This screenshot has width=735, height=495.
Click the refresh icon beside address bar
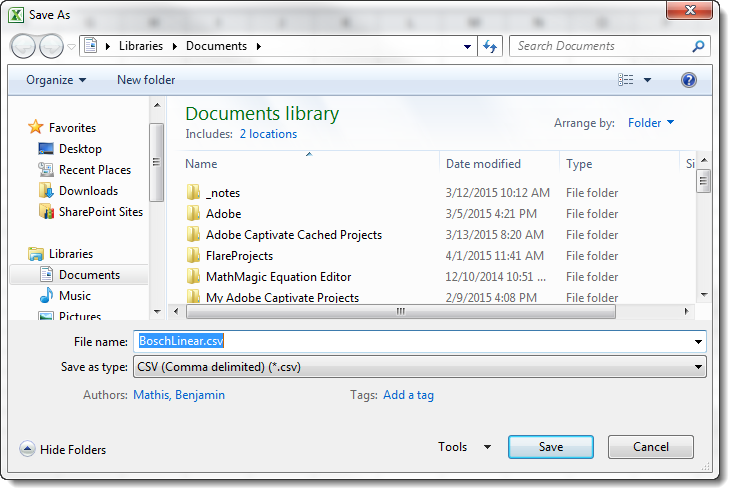point(490,46)
